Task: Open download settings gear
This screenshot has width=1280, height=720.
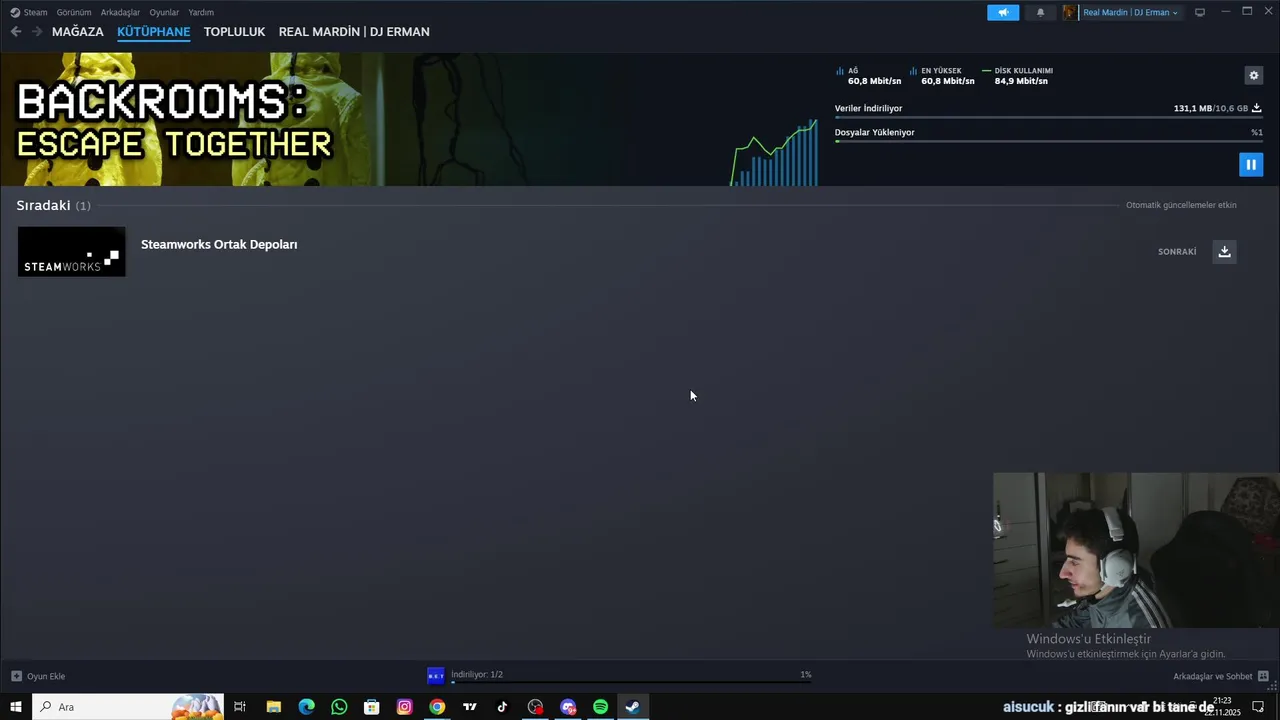Action: click(1254, 75)
